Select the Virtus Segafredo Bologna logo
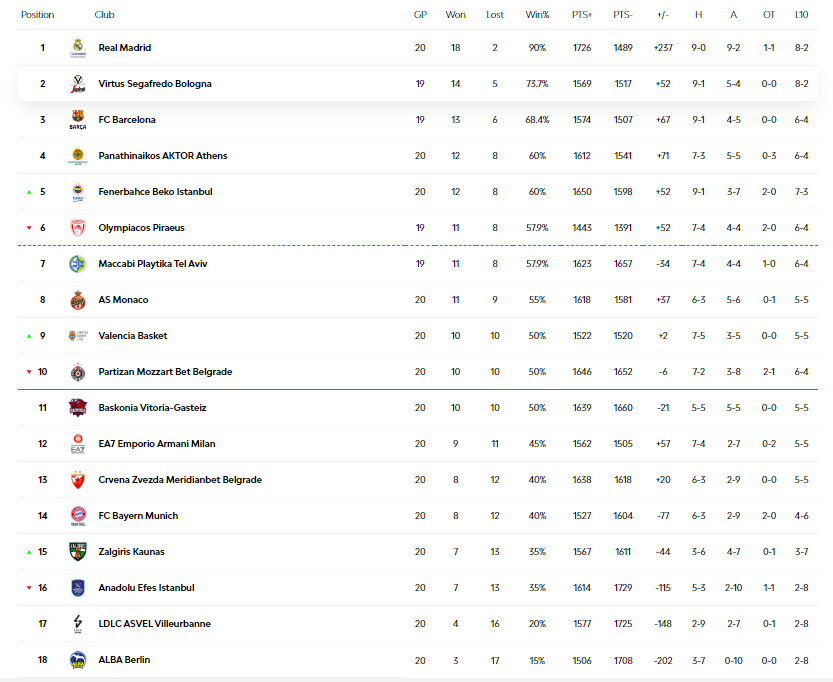The image size is (833, 682). (78, 83)
